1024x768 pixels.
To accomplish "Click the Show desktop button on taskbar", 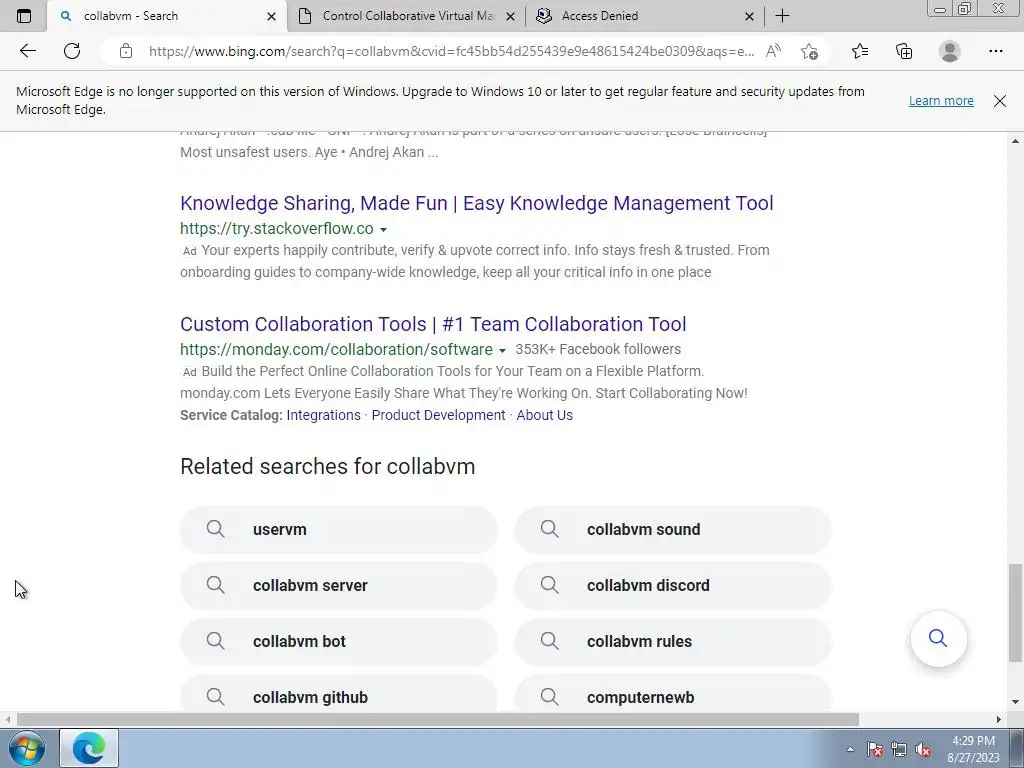I will [1017, 748].
